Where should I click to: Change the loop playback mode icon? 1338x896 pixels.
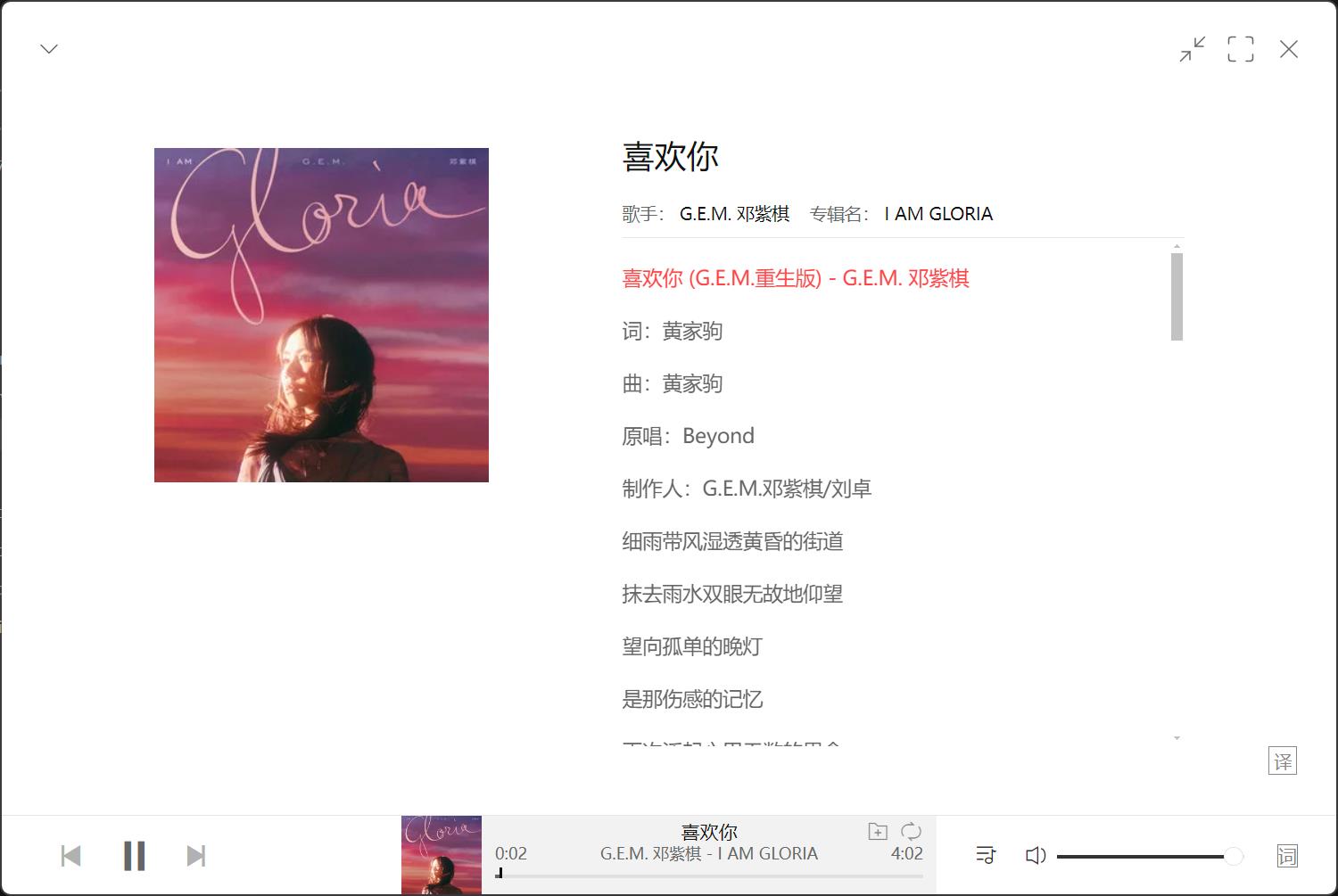(x=911, y=831)
